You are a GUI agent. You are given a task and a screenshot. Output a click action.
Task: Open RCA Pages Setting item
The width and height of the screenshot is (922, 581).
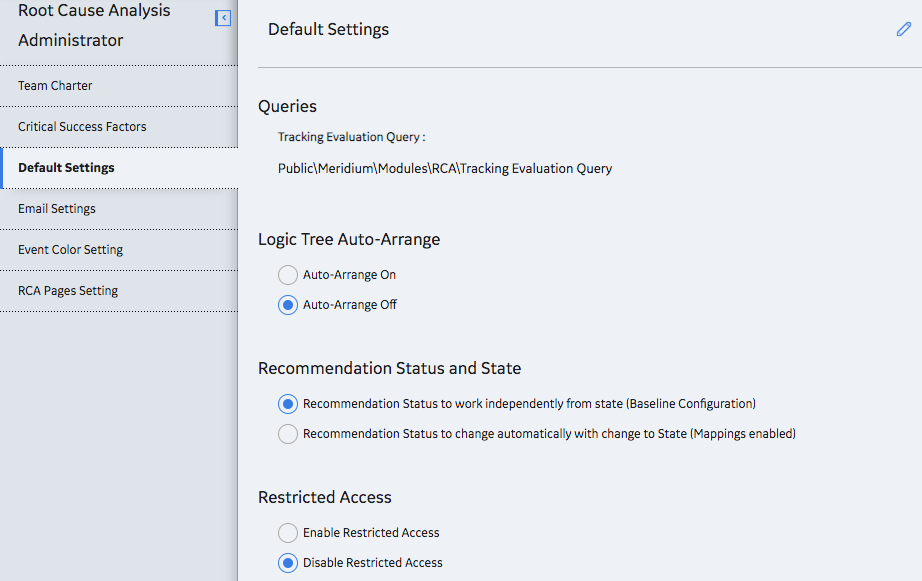[x=119, y=291]
